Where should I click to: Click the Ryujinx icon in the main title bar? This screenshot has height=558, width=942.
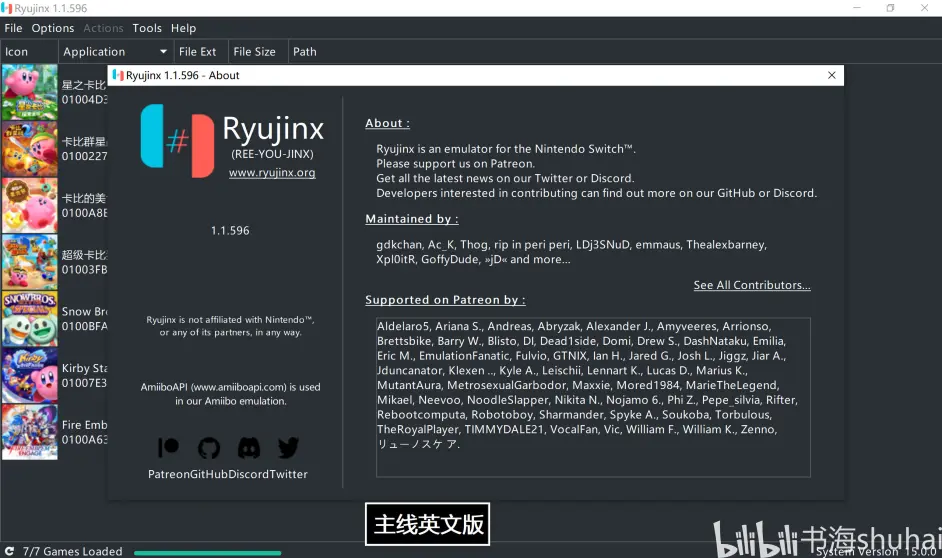[7, 8]
